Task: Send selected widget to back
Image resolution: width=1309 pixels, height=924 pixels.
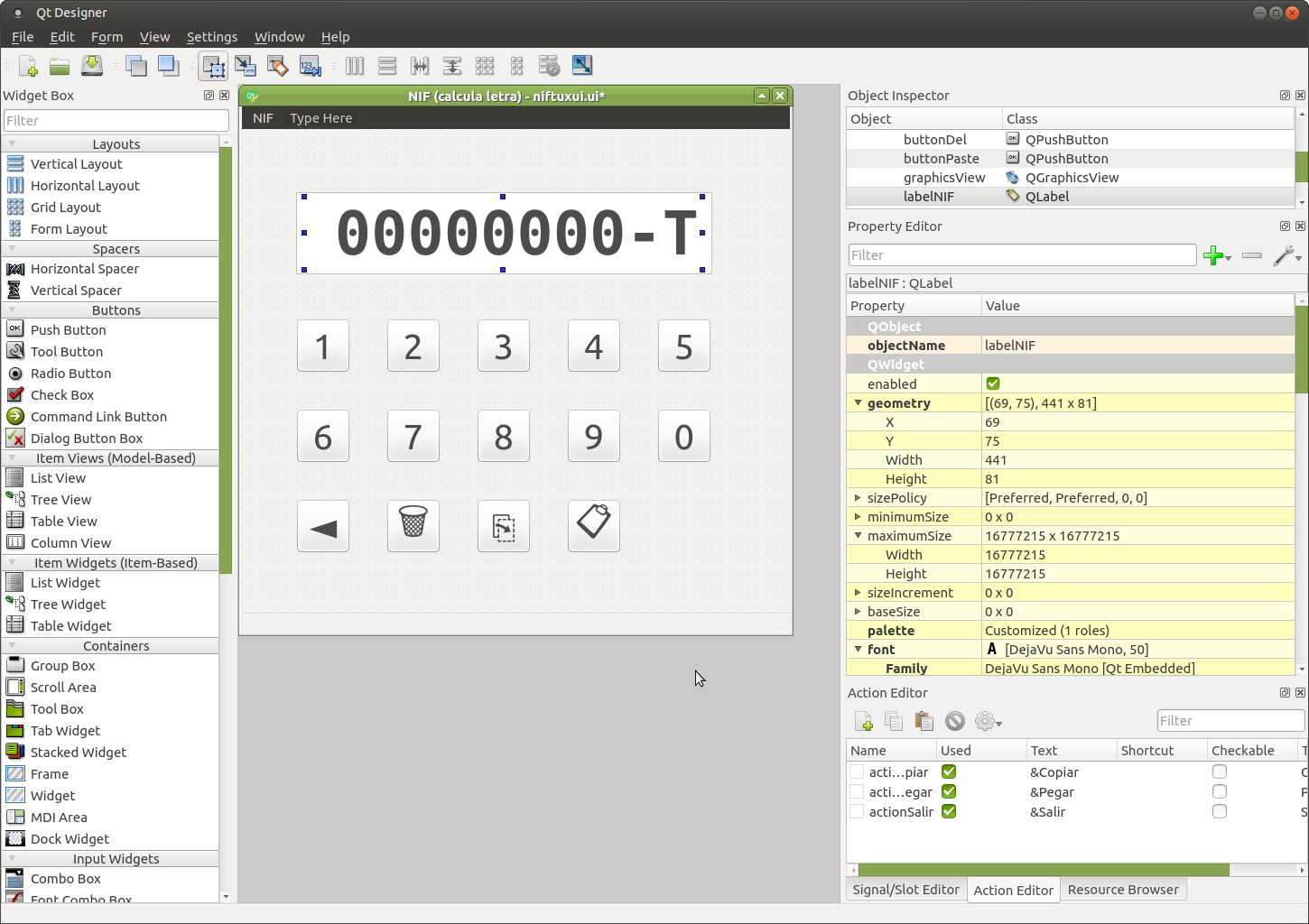Action: click(x=136, y=66)
